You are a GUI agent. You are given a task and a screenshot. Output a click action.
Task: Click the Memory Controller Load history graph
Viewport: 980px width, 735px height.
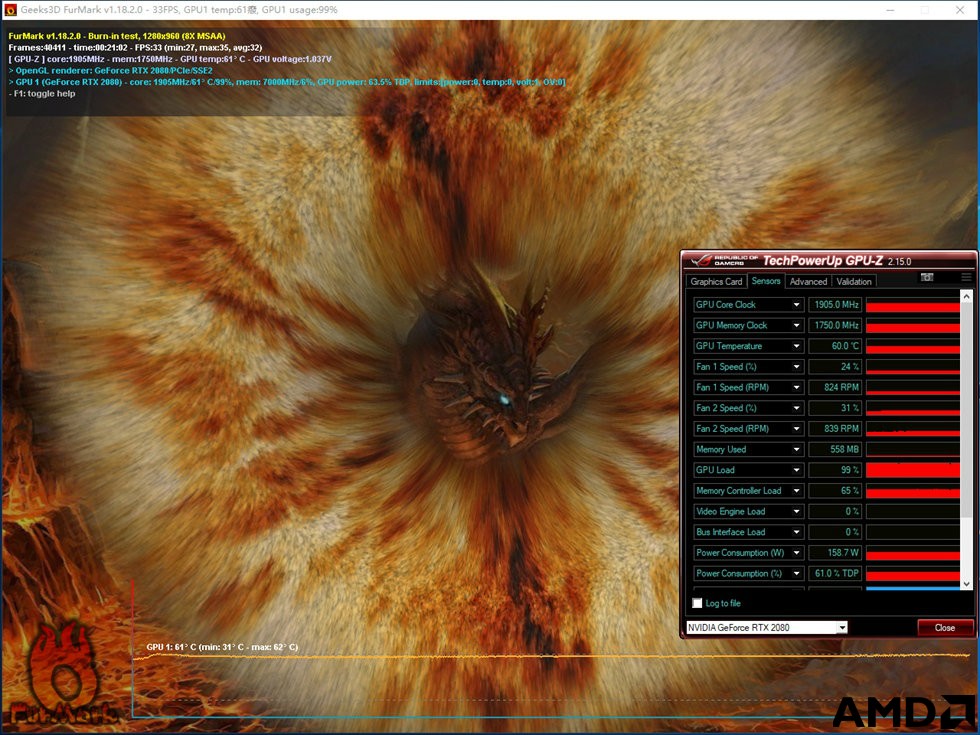click(912, 491)
